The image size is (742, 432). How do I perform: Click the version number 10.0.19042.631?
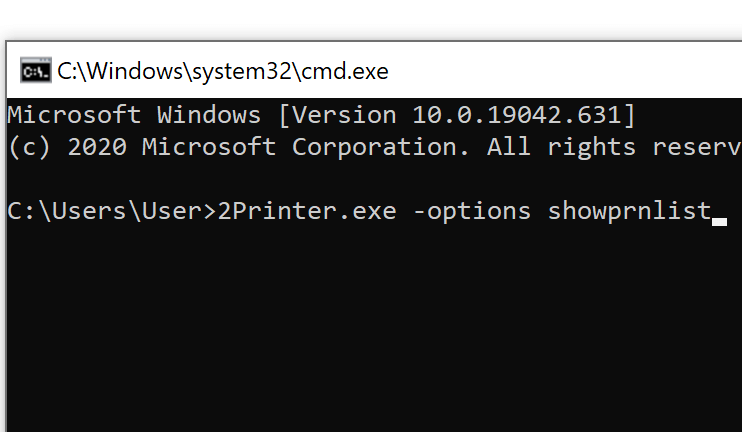coord(517,115)
